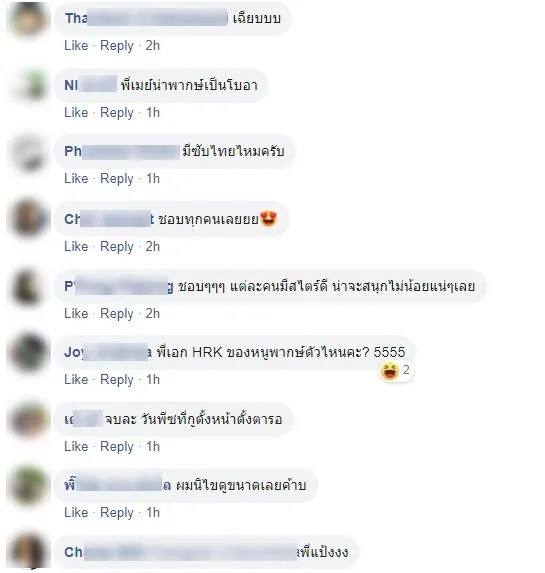Click the laughing reaction emoji with count 2
This screenshot has width=545, height=573.
click(390, 371)
